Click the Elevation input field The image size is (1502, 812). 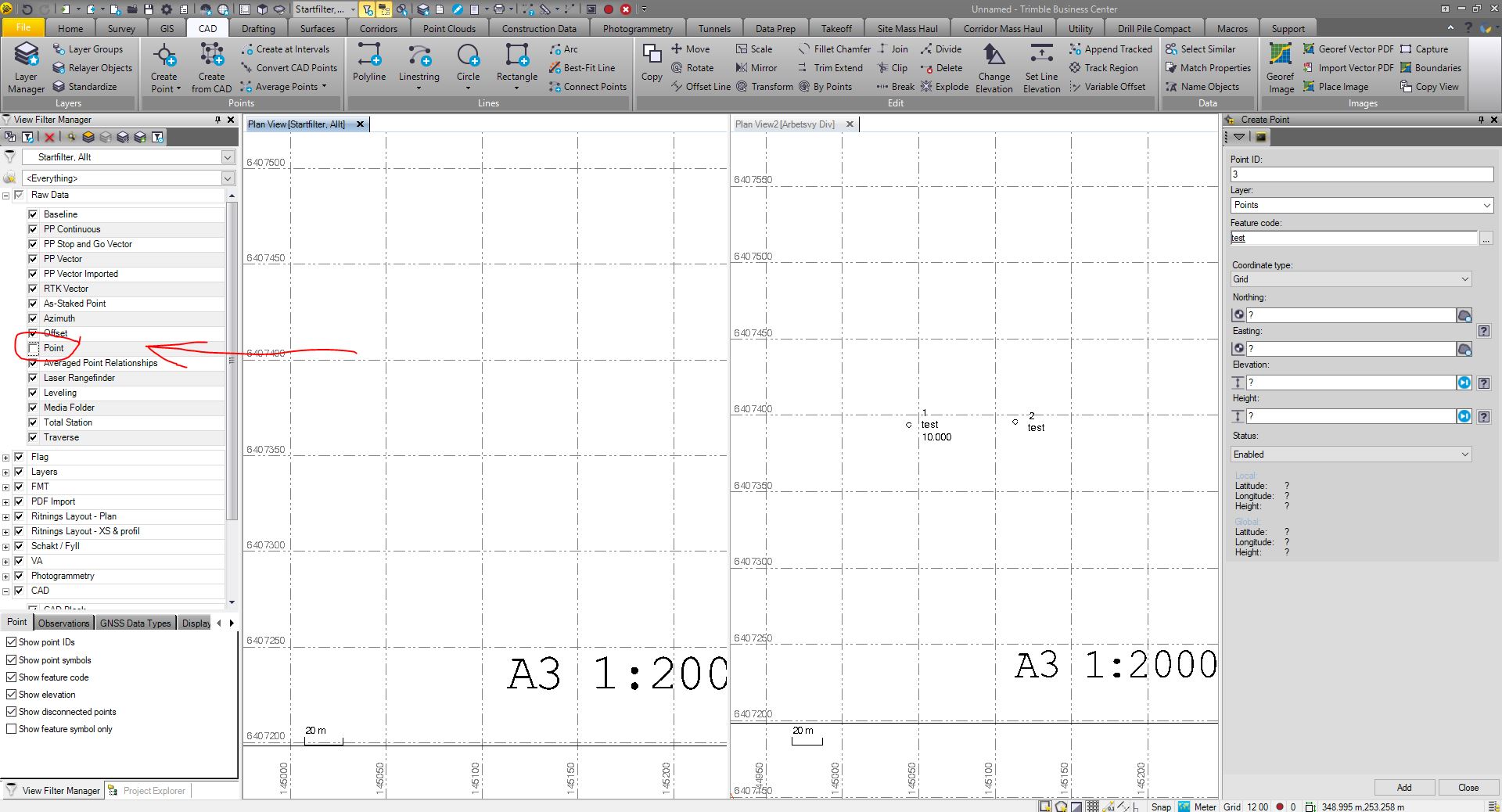pos(1351,383)
